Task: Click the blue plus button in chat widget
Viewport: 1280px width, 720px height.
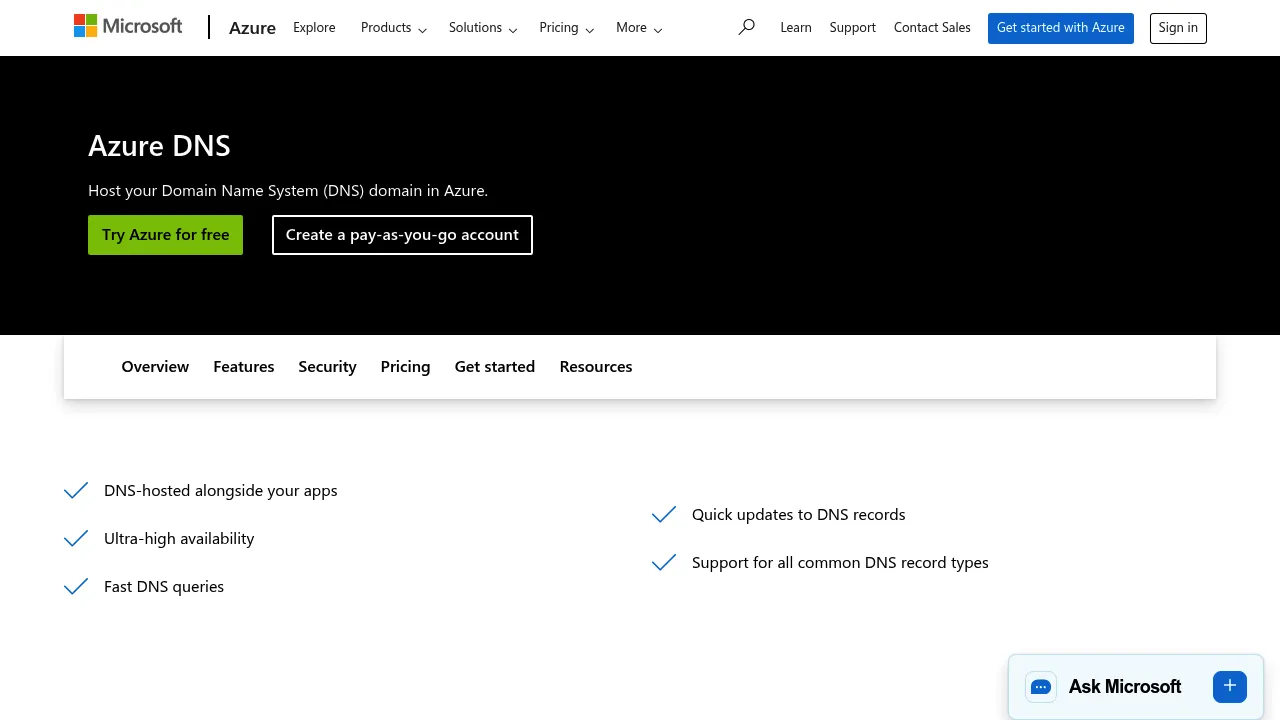Action: click(x=1230, y=686)
